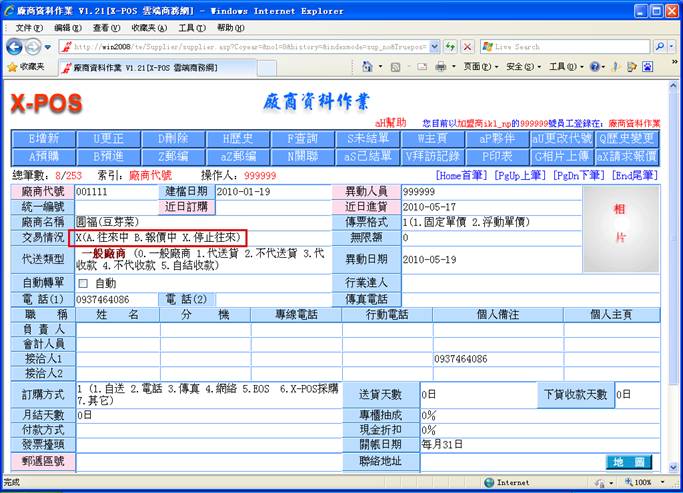Viewport: 683px width, 493px height.
Task: Click the home page icon in command bar
Action: pyautogui.click(x=367, y=66)
